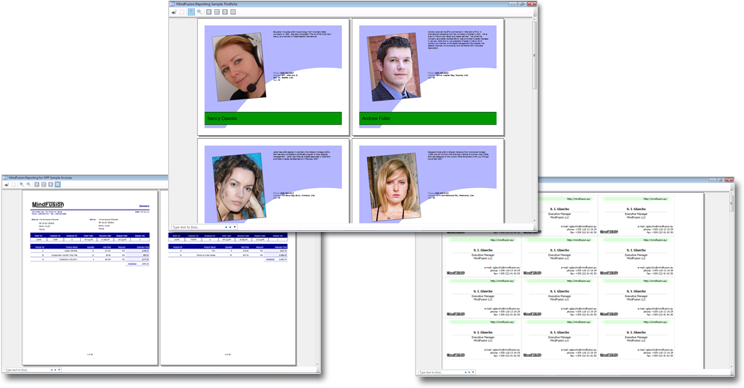Find previous match in Invoices find bar
This screenshot has width=744, height=388.
click(x=51, y=370)
